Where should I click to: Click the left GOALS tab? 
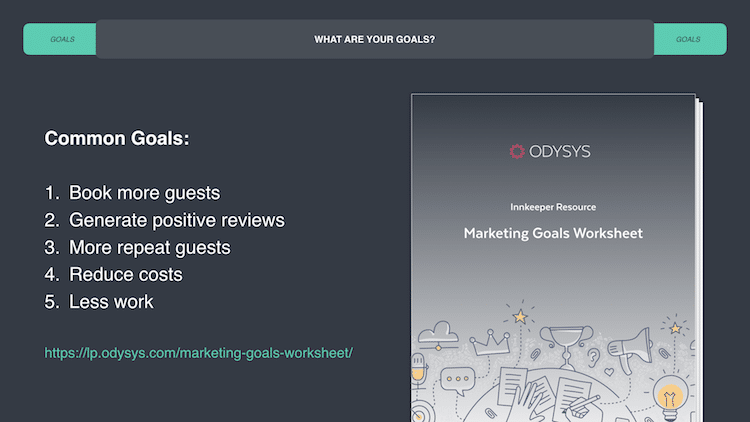(x=60, y=39)
